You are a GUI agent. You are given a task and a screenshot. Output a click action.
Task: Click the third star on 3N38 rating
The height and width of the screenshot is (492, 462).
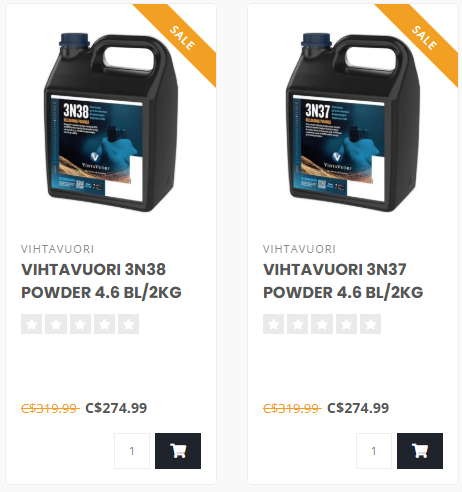coord(80,324)
